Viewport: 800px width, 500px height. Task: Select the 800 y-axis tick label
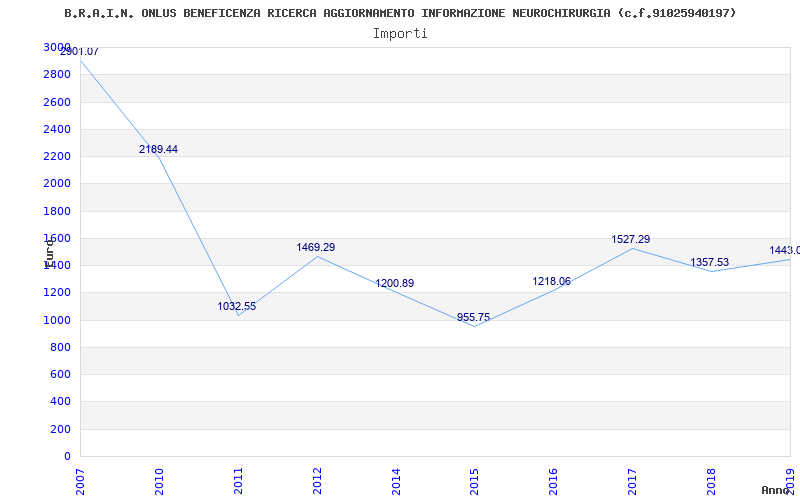tap(61, 347)
